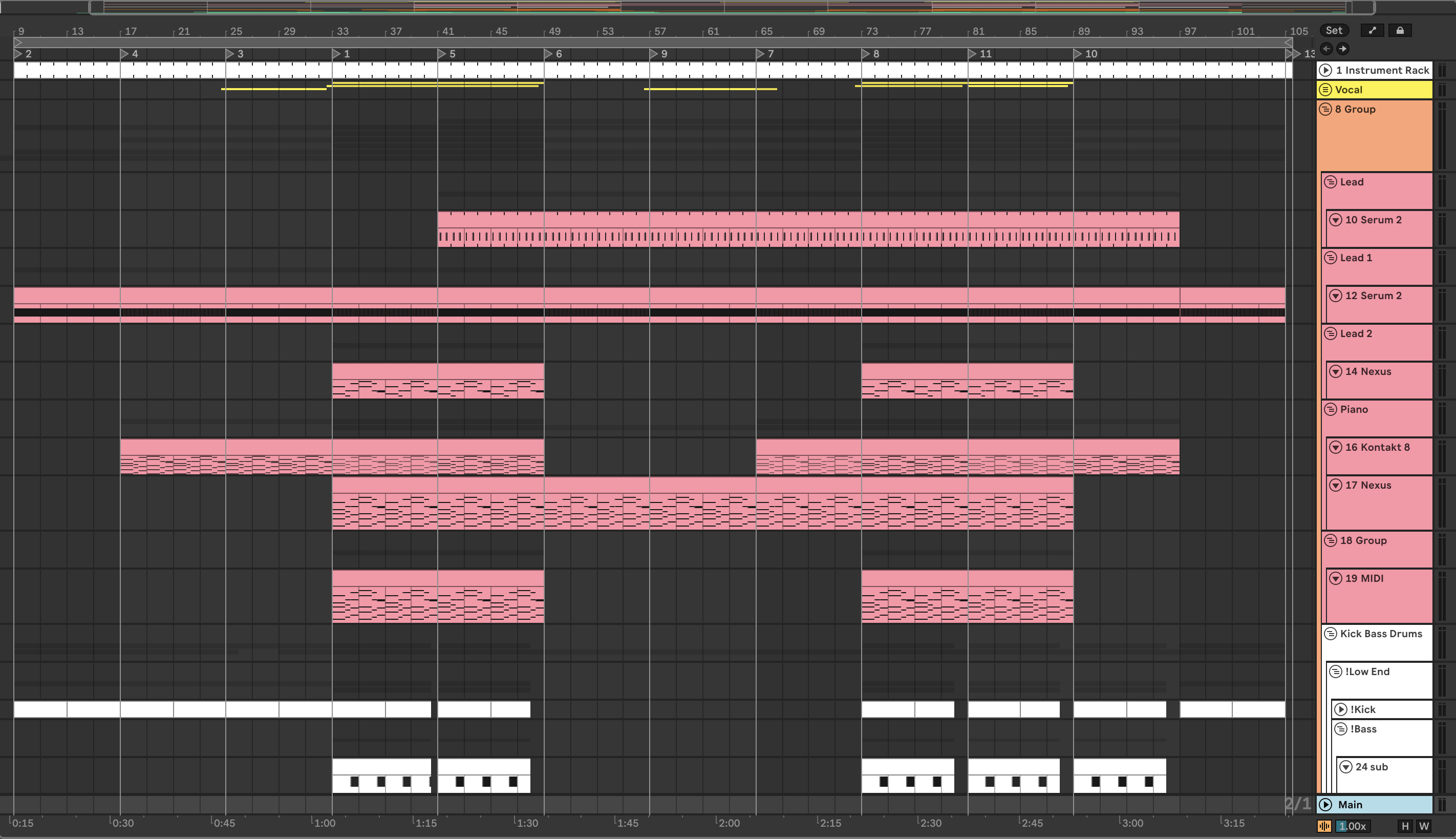Click the 1.00x vertical zoom field
Screen dimensions: 1456x839
tap(1353, 826)
